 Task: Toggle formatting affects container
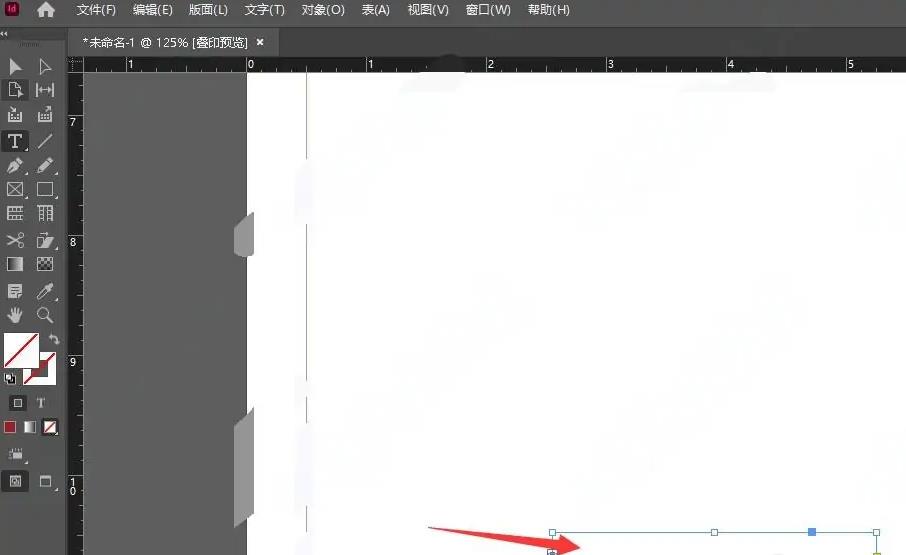point(17,403)
